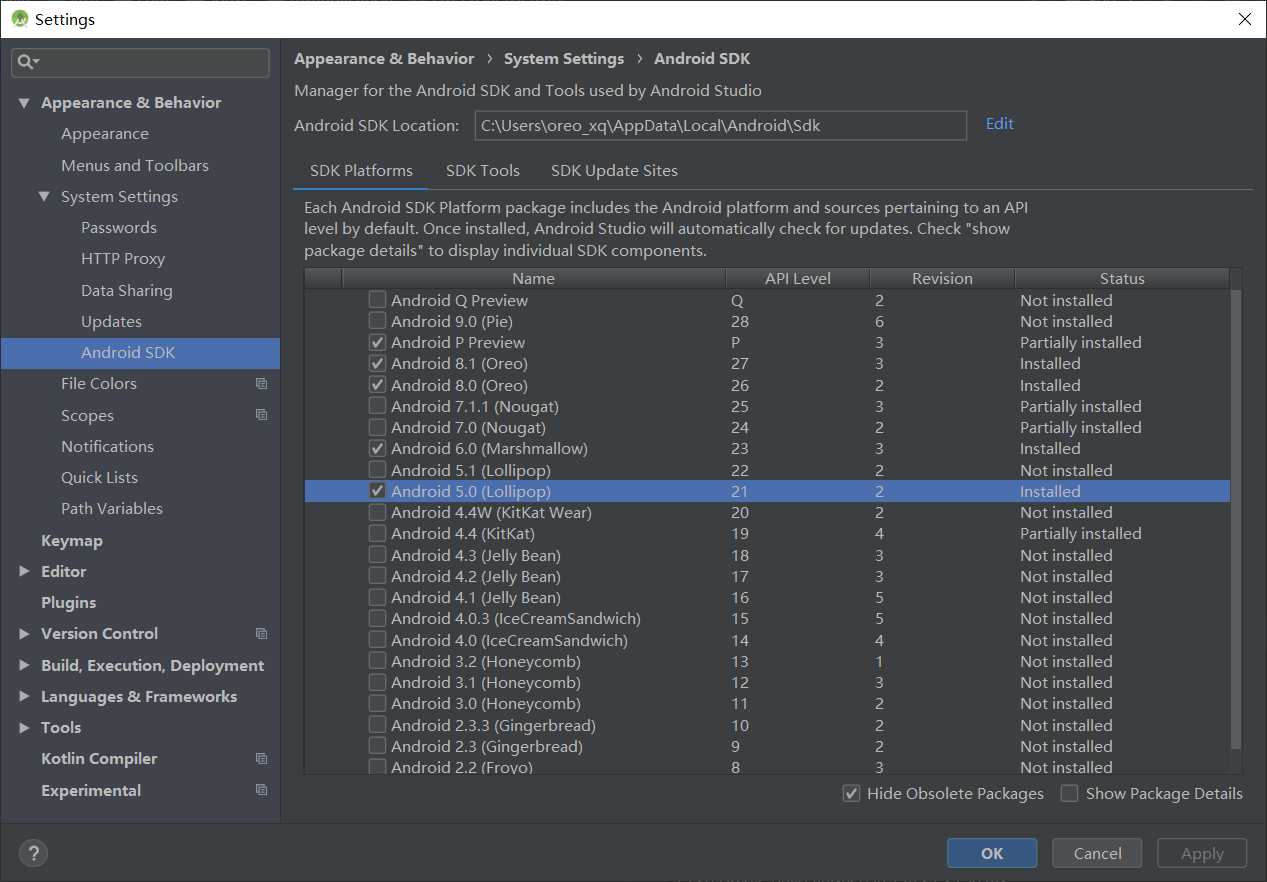Open the Keymap settings
1267x882 pixels.
tap(72, 541)
